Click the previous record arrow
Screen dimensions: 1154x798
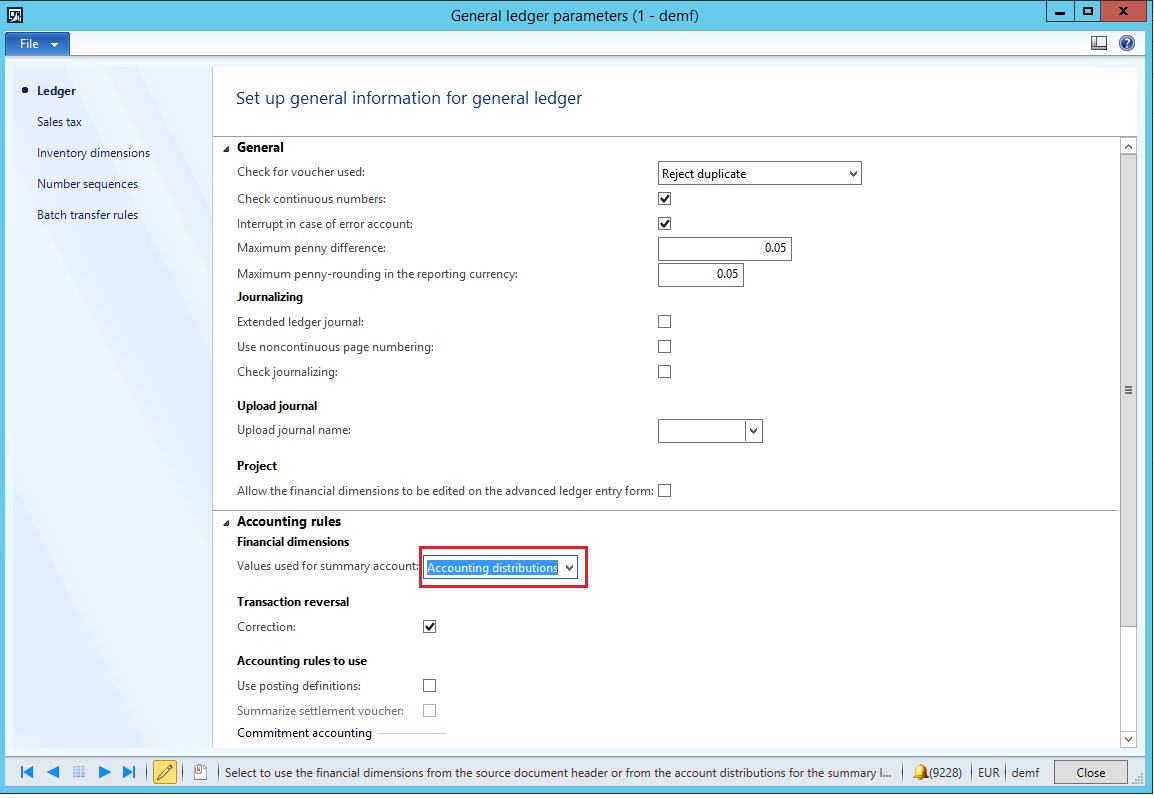(x=53, y=772)
